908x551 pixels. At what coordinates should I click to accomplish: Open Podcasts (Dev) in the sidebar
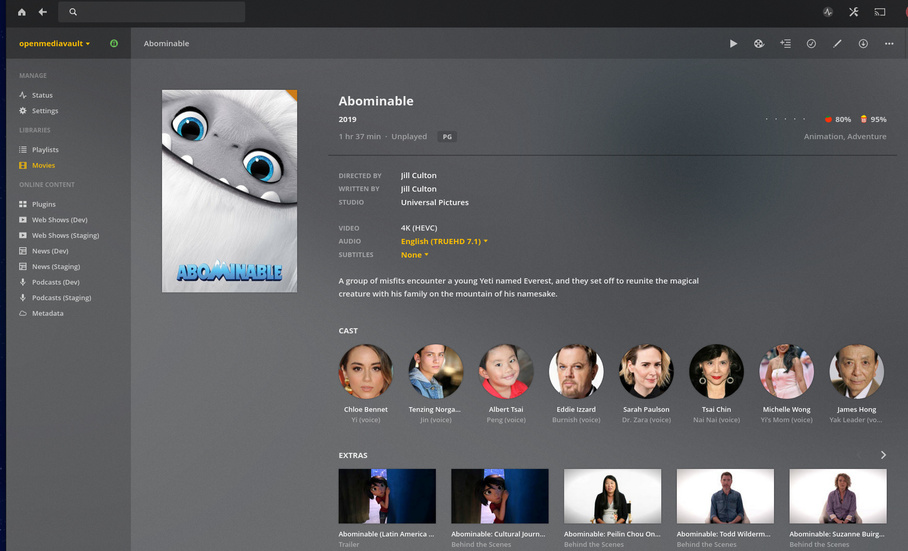(49, 282)
